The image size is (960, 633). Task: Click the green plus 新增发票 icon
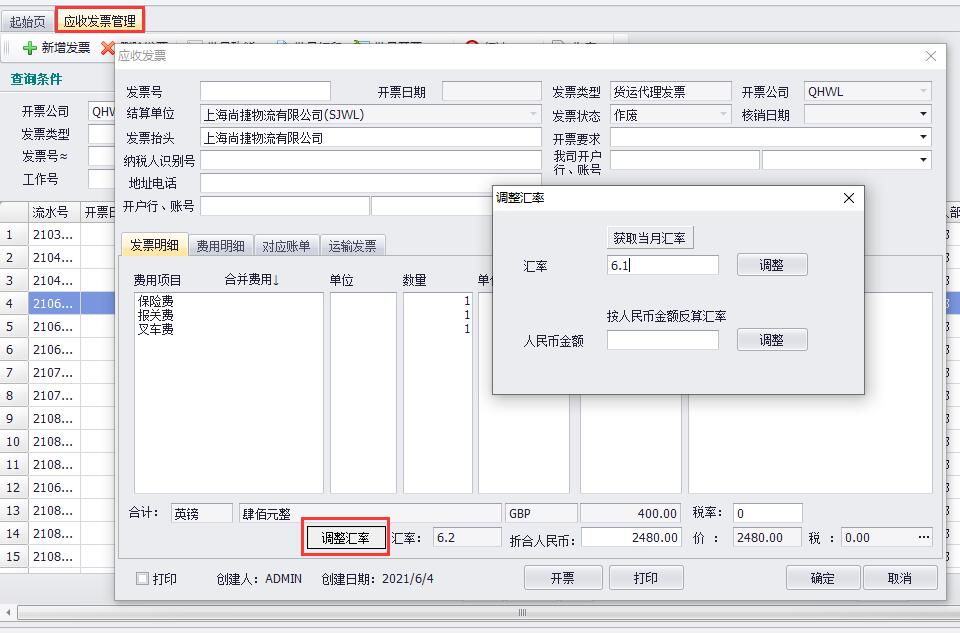[x=30, y=48]
